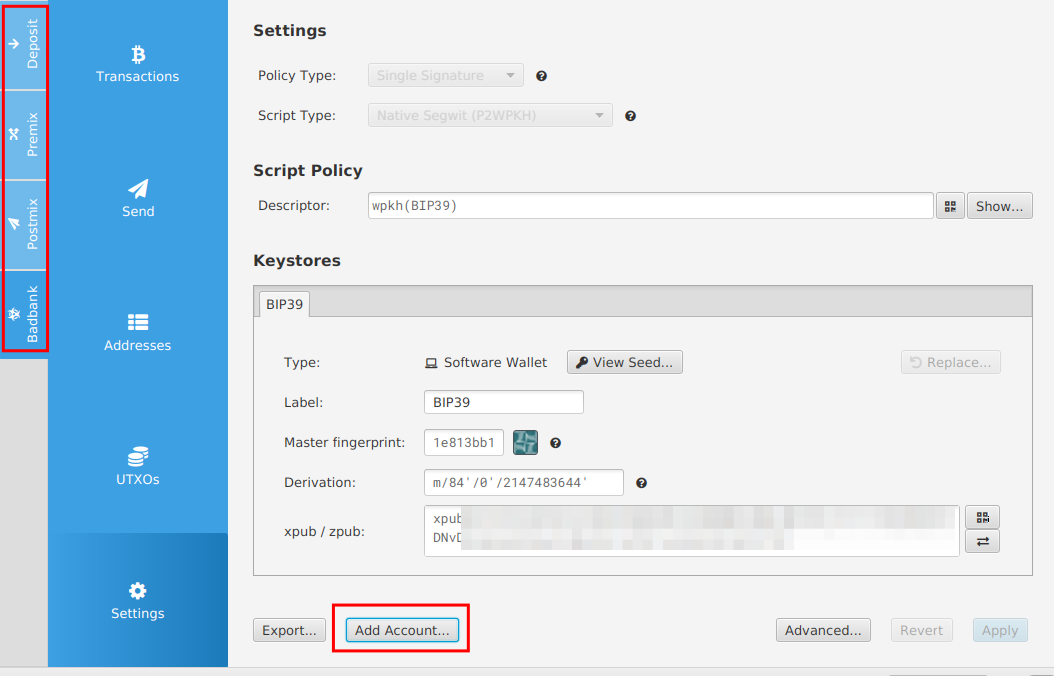The height and width of the screenshot is (676, 1054).
Task: Expand the Policy Type dropdown
Action: point(445,75)
